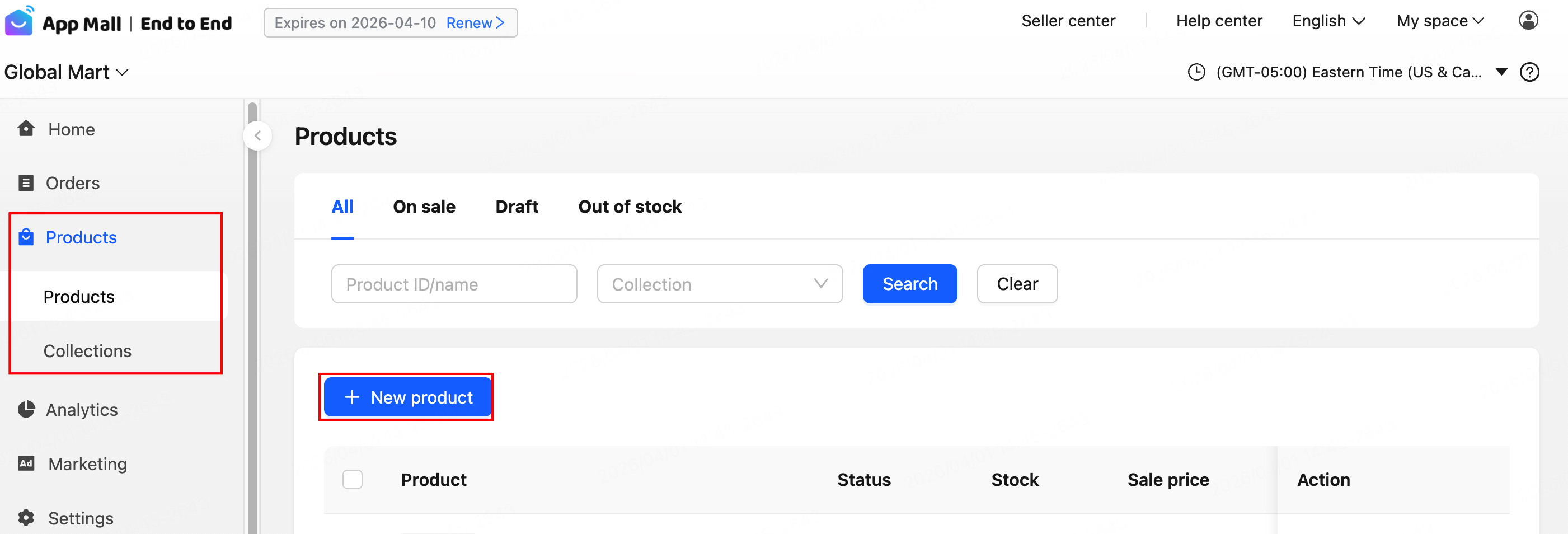Image resolution: width=1568 pixels, height=534 pixels.
Task: Open the Collection filter dropdown
Action: pyautogui.click(x=720, y=284)
